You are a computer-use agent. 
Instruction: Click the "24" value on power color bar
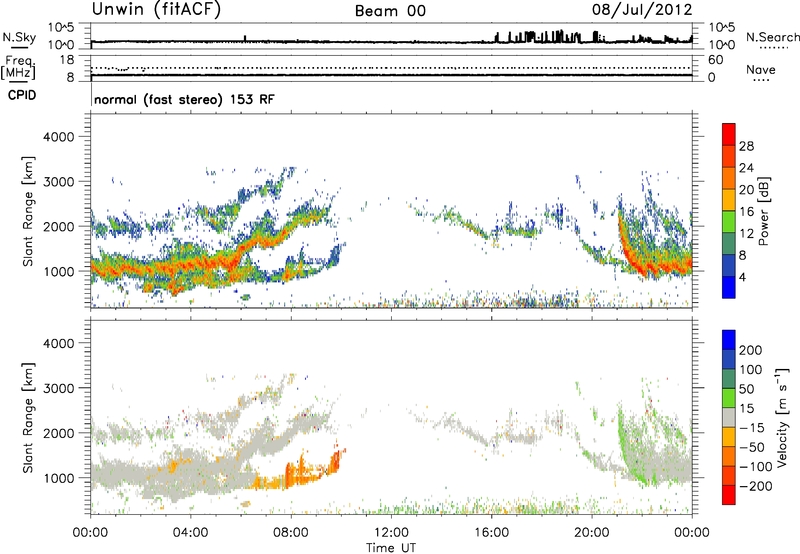coord(746,168)
